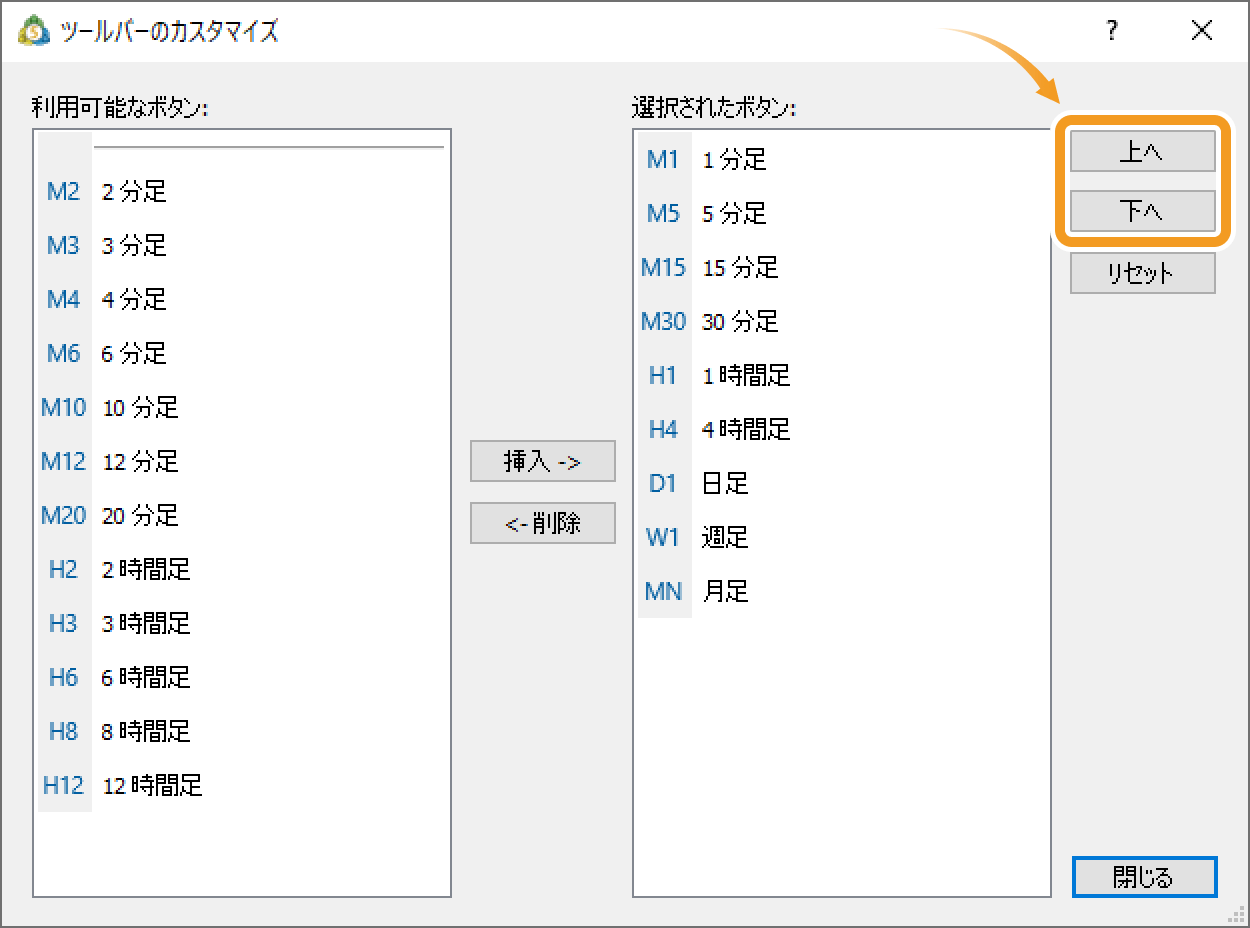Select the 月足 text row
Viewport: 1250px width, 928px height.
pyautogui.click(x=725, y=592)
